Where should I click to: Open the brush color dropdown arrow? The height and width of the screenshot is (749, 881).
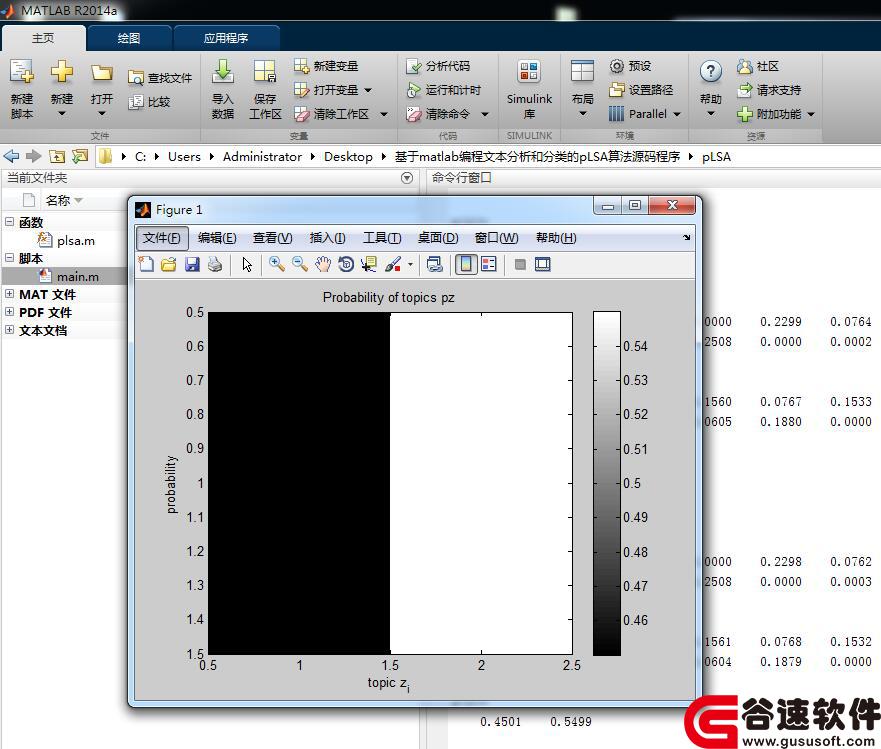(410, 265)
